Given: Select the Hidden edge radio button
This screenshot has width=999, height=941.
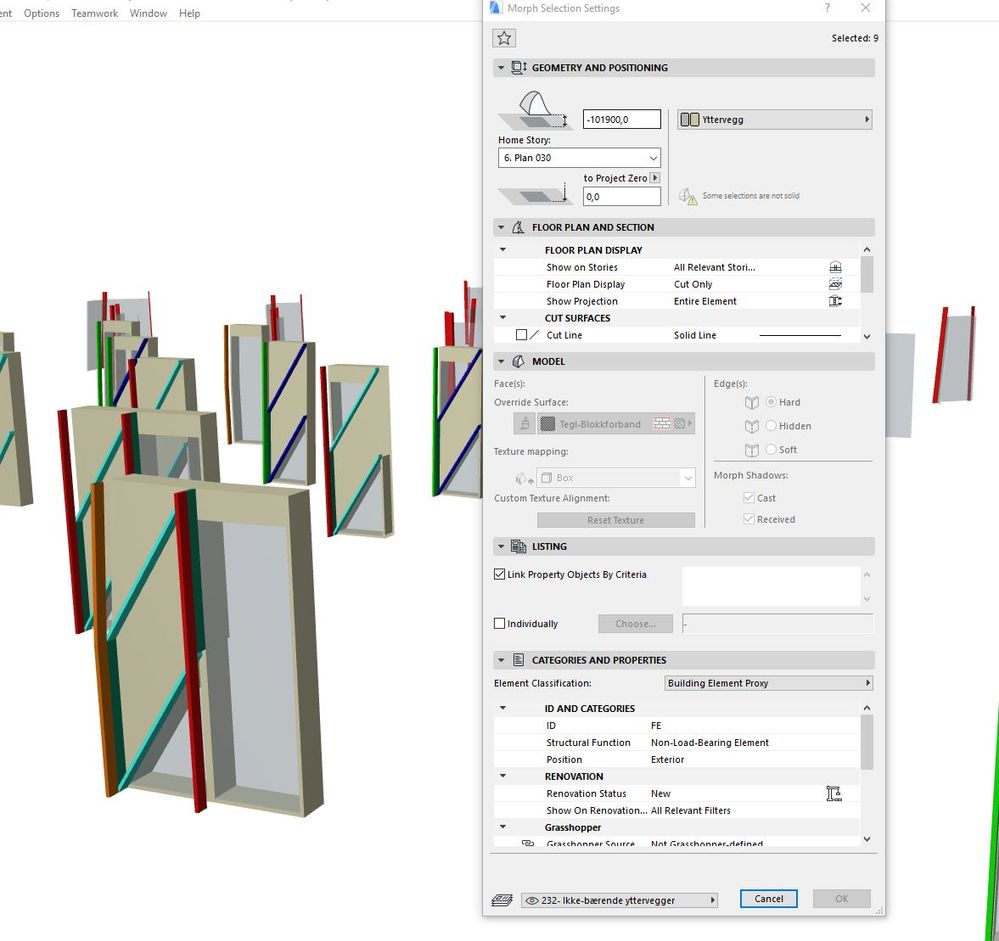Looking at the screenshot, I should (771, 426).
